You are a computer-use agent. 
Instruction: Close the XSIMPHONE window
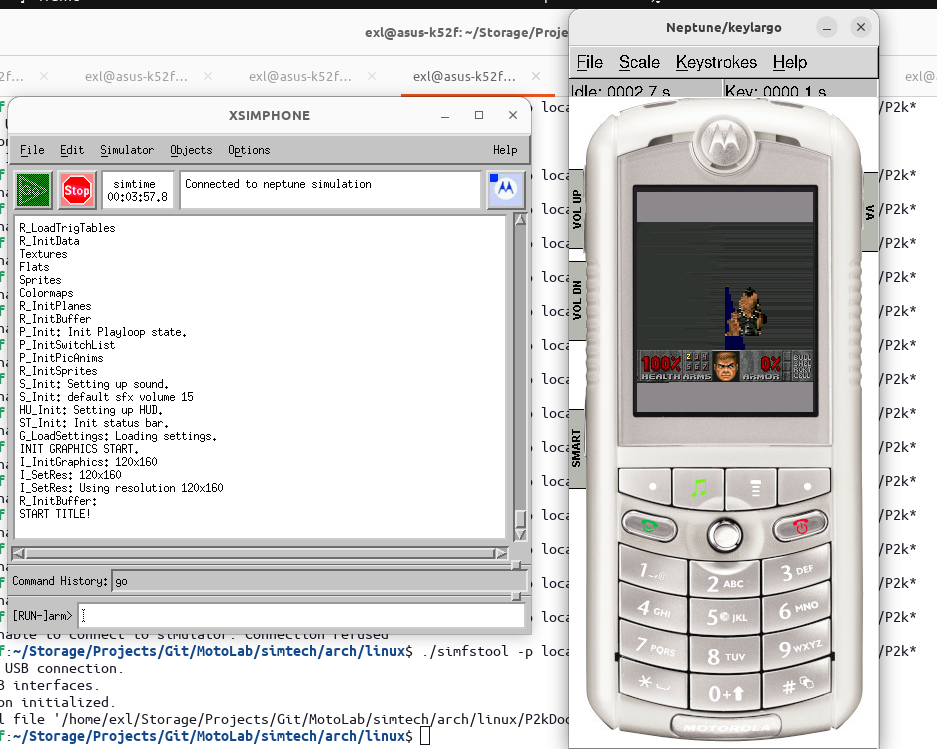[513, 115]
